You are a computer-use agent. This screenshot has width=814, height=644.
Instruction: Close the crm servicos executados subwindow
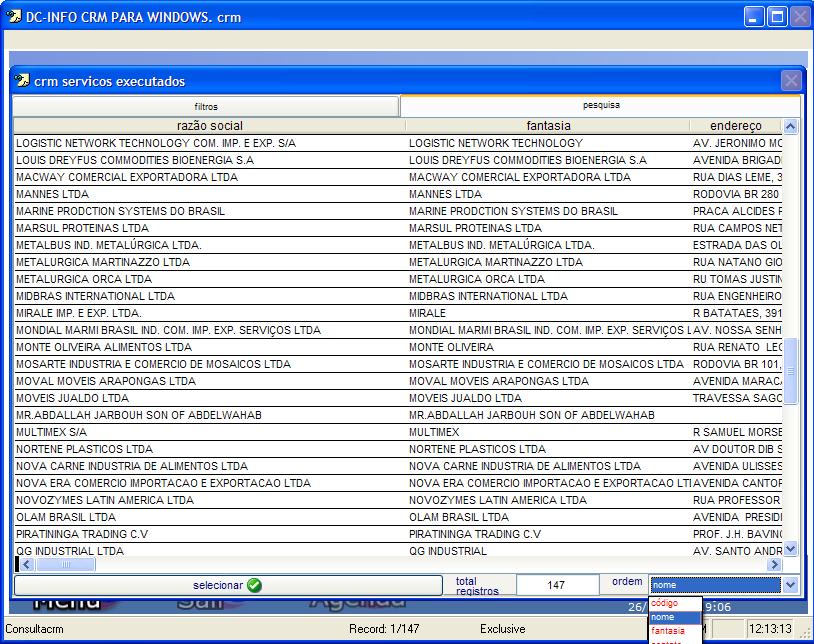(790, 81)
